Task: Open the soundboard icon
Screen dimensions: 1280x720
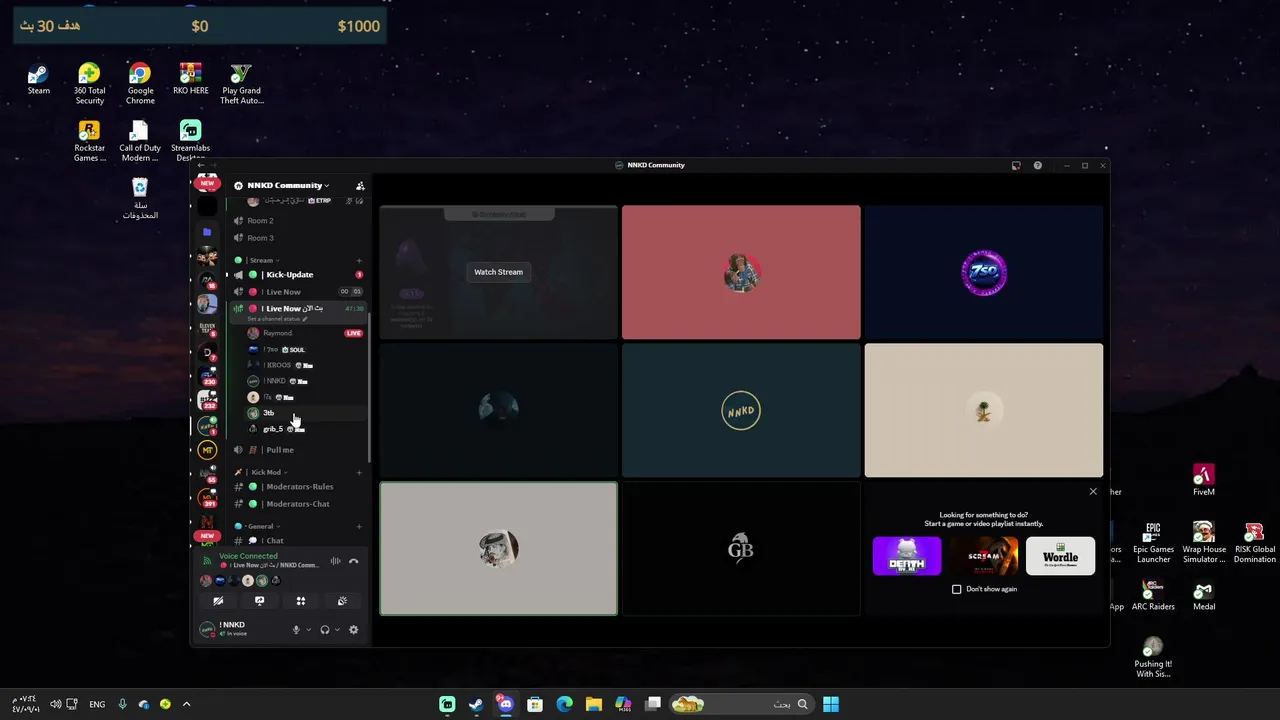Action: (x=342, y=601)
